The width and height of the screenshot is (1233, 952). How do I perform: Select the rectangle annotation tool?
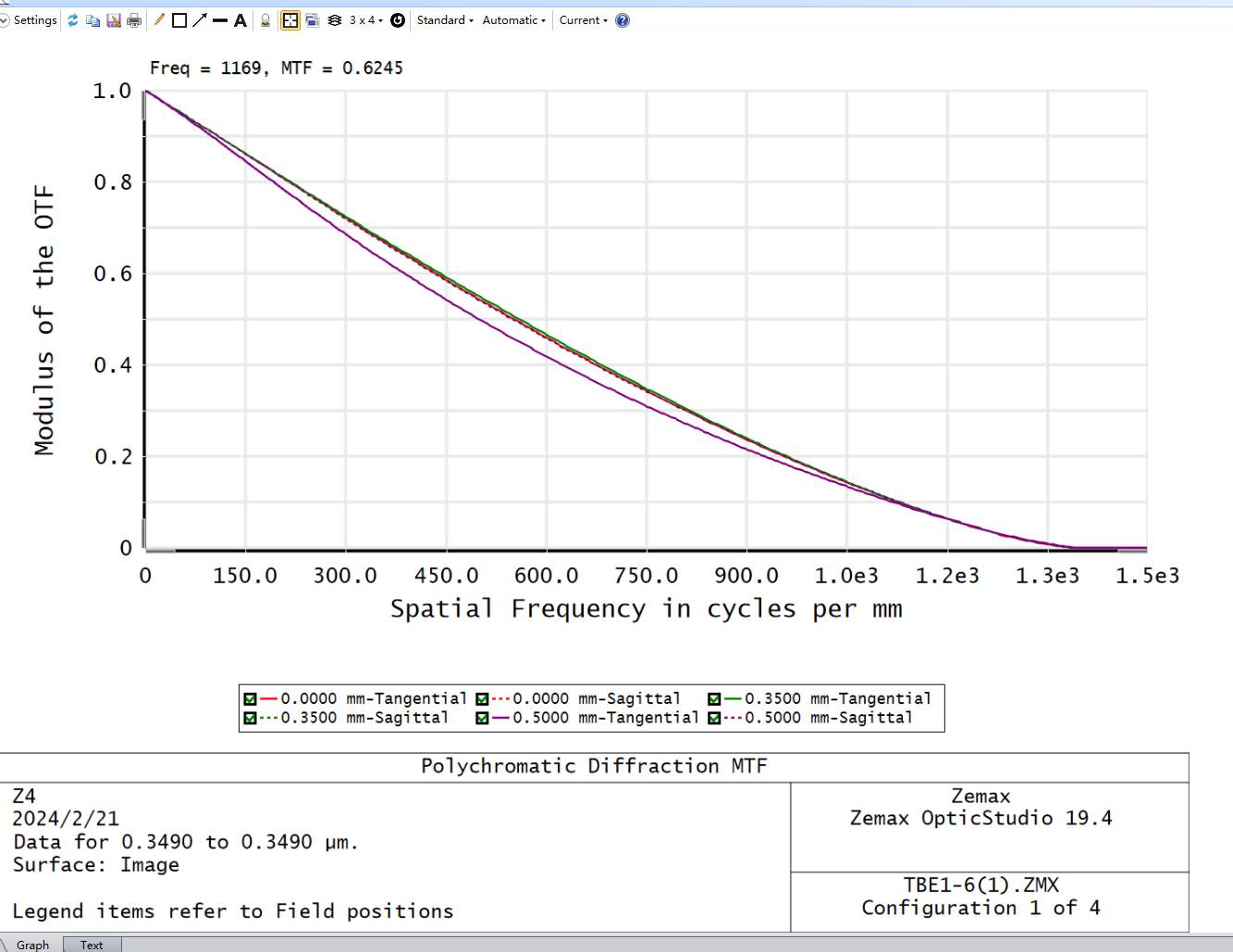pos(179,20)
